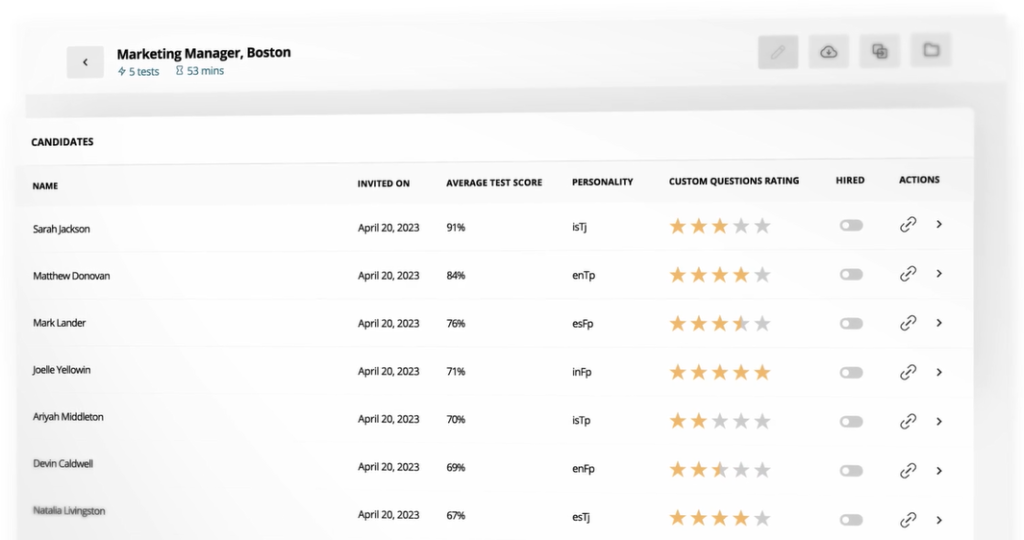This screenshot has width=1024, height=540.
Task: Open candidate Devin Caldwell
Action: coord(63,464)
